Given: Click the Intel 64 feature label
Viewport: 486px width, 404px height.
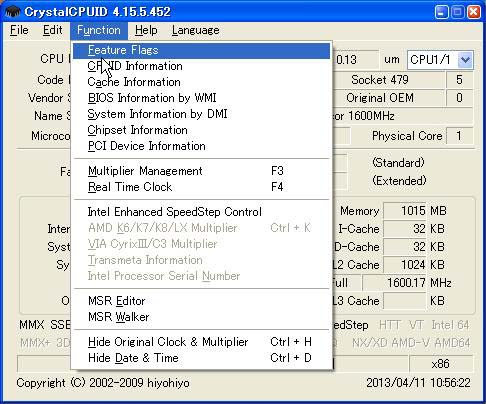Looking at the screenshot, I should coord(450,325).
